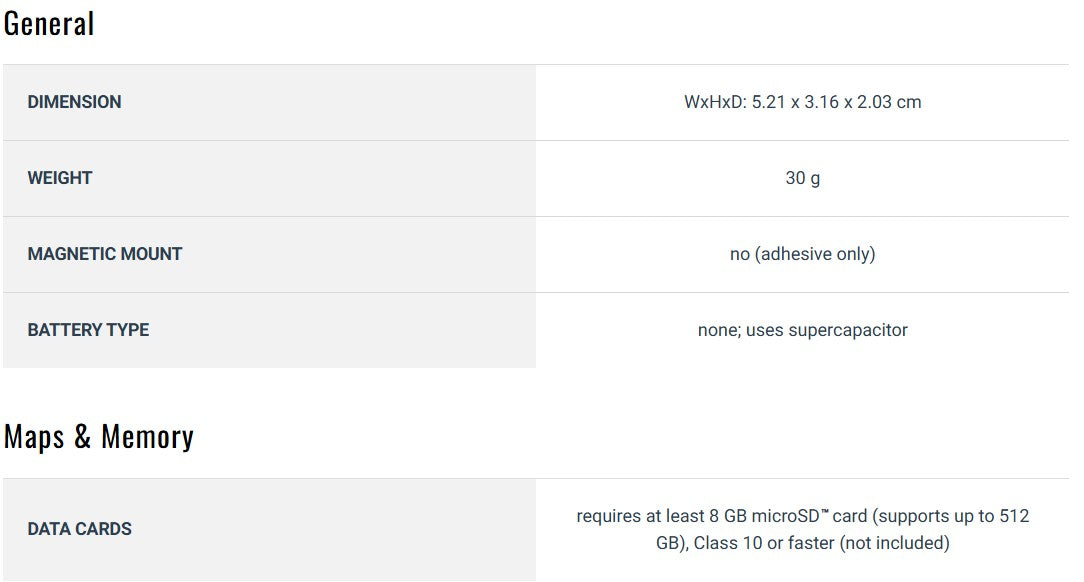
Task: Click the 5.21 x 3.16 x 2.03 cm measurement
Action: [x=840, y=102]
